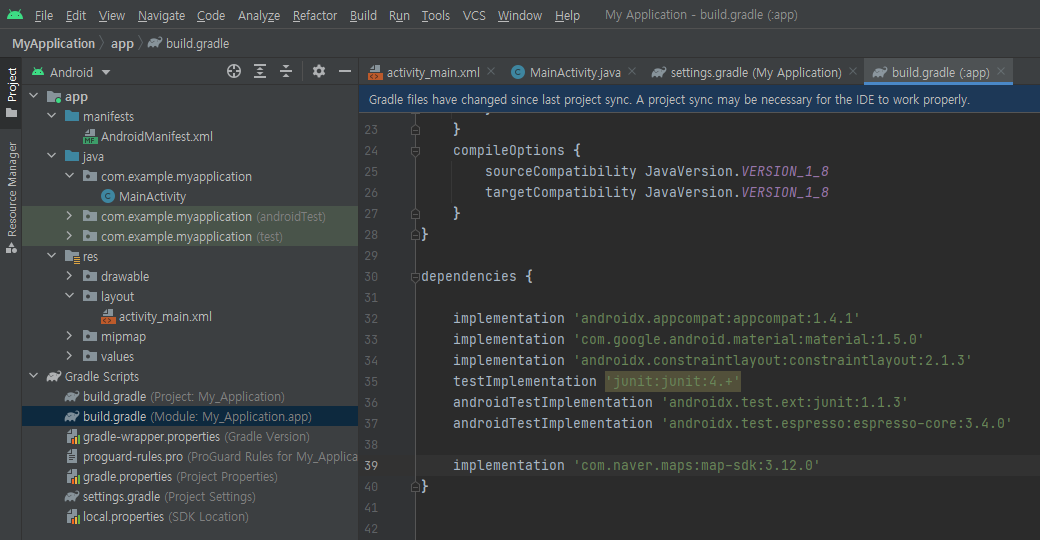Click the Select Opened File target icon
The height and width of the screenshot is (540, 1040).
(233, 72)
